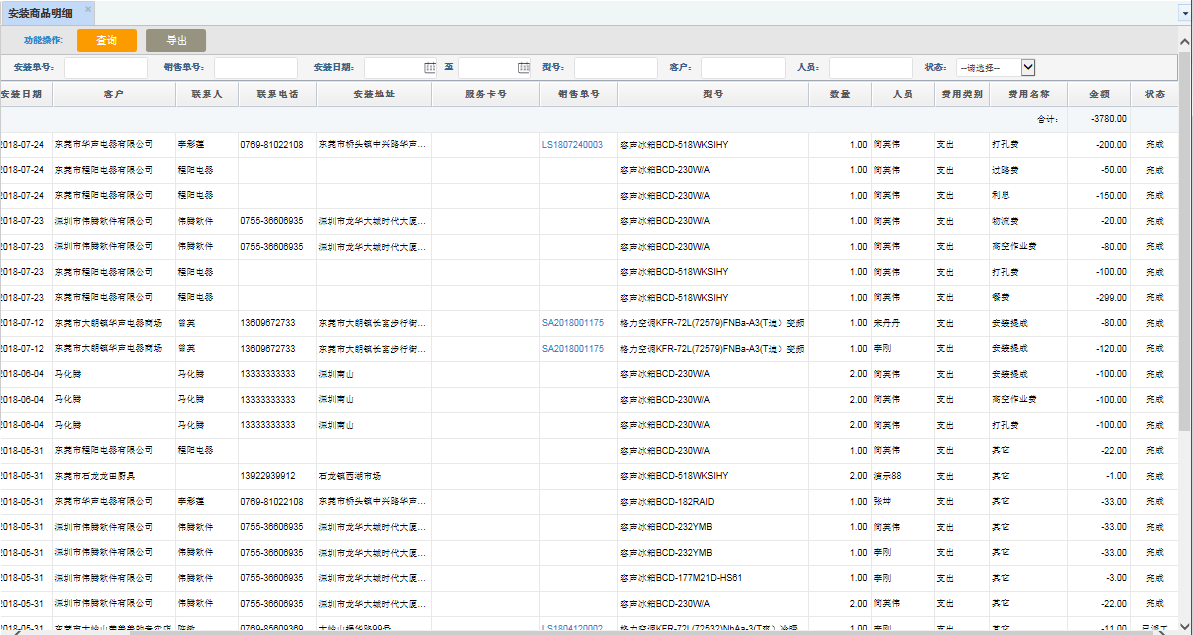
Task: Focus the 客户 filter input
Action: (743, 68)
